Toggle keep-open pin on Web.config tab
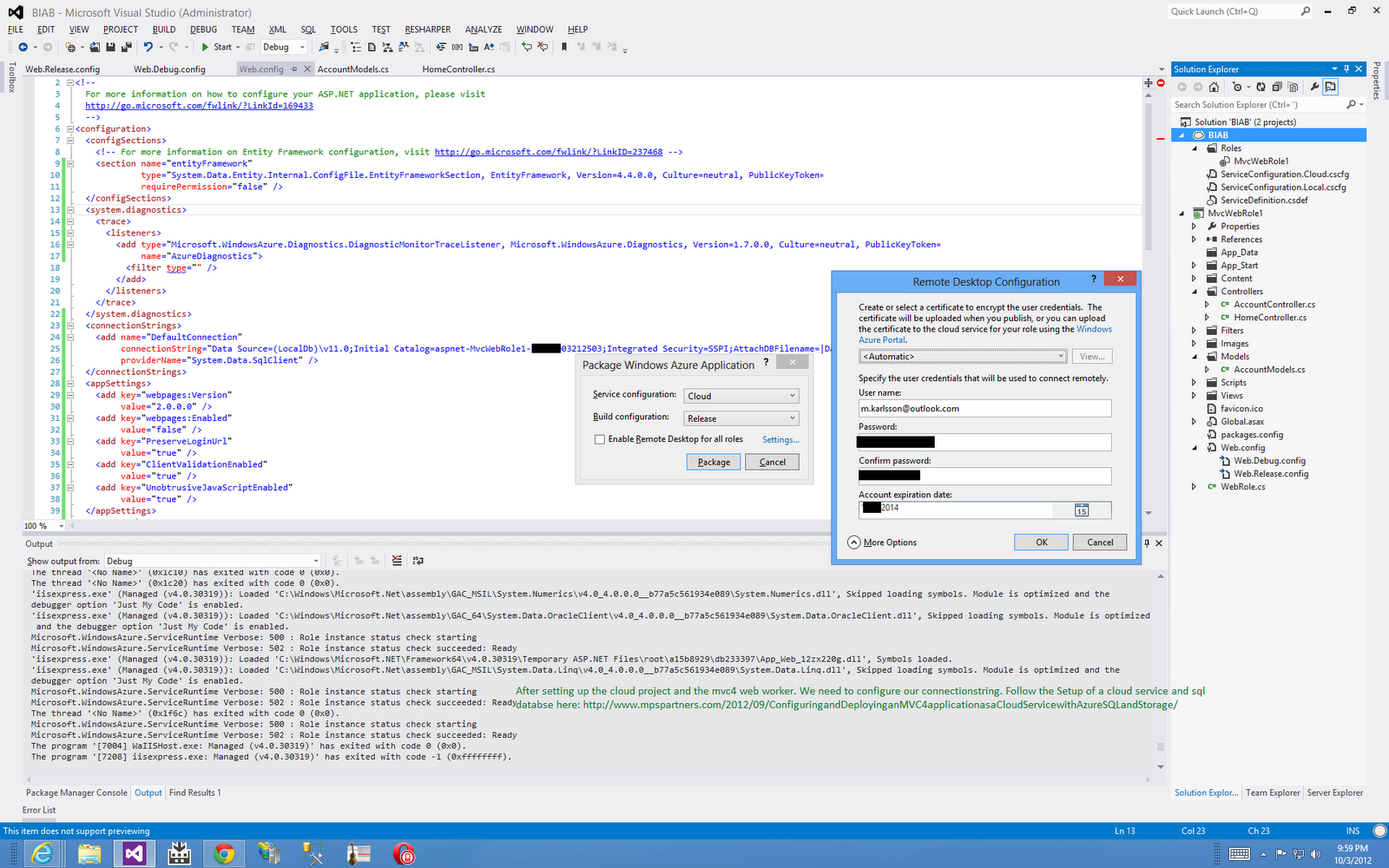 coord(294,69)
